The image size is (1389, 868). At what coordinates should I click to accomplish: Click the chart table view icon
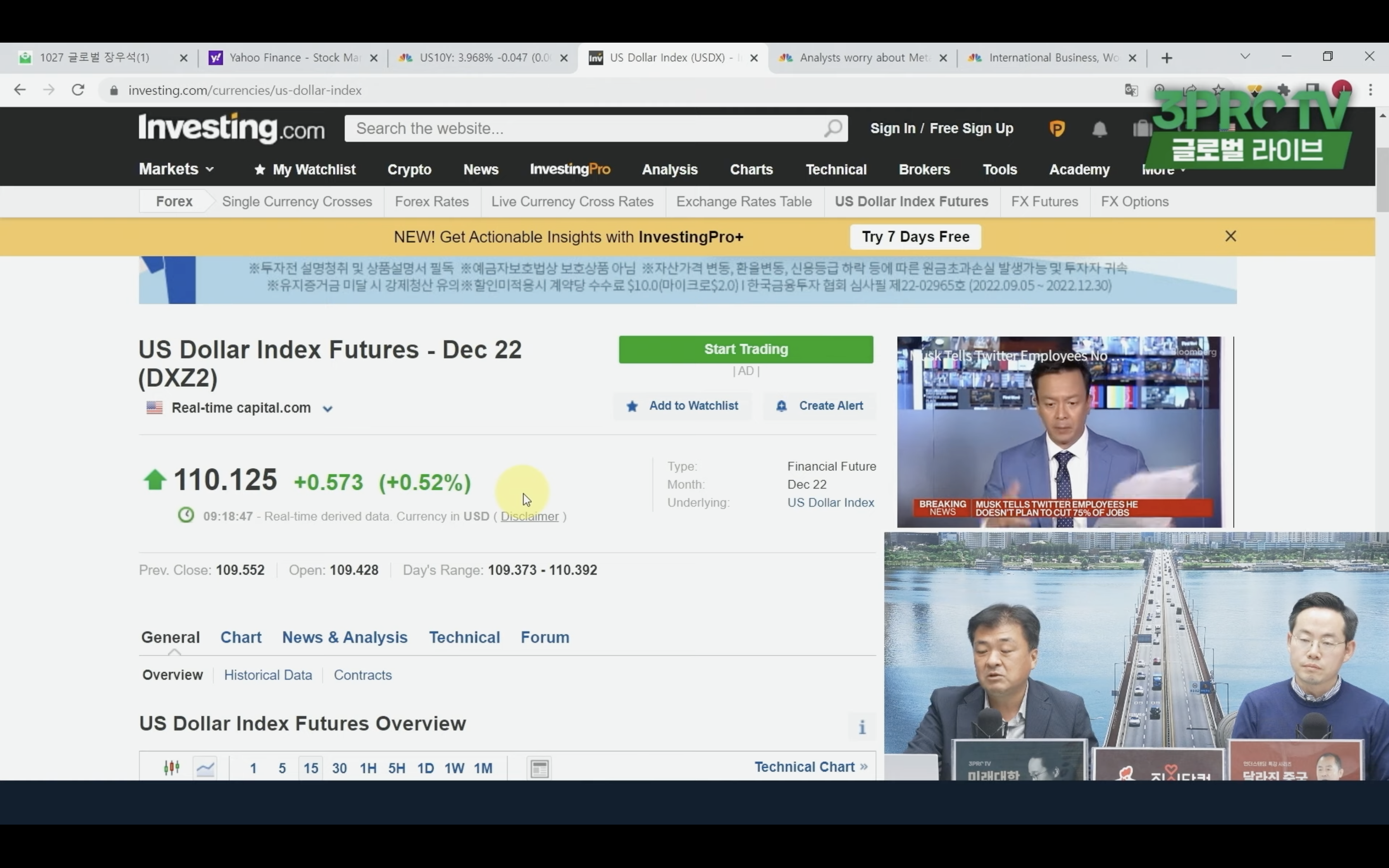(539, 769)
